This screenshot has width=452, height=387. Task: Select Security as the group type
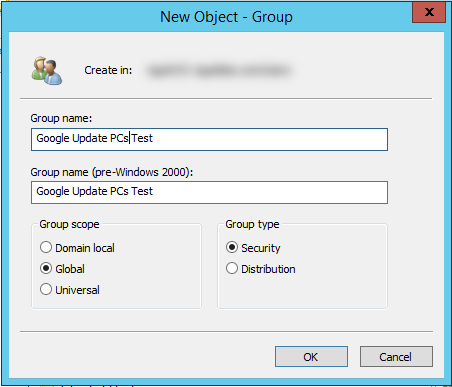(253, 248)
